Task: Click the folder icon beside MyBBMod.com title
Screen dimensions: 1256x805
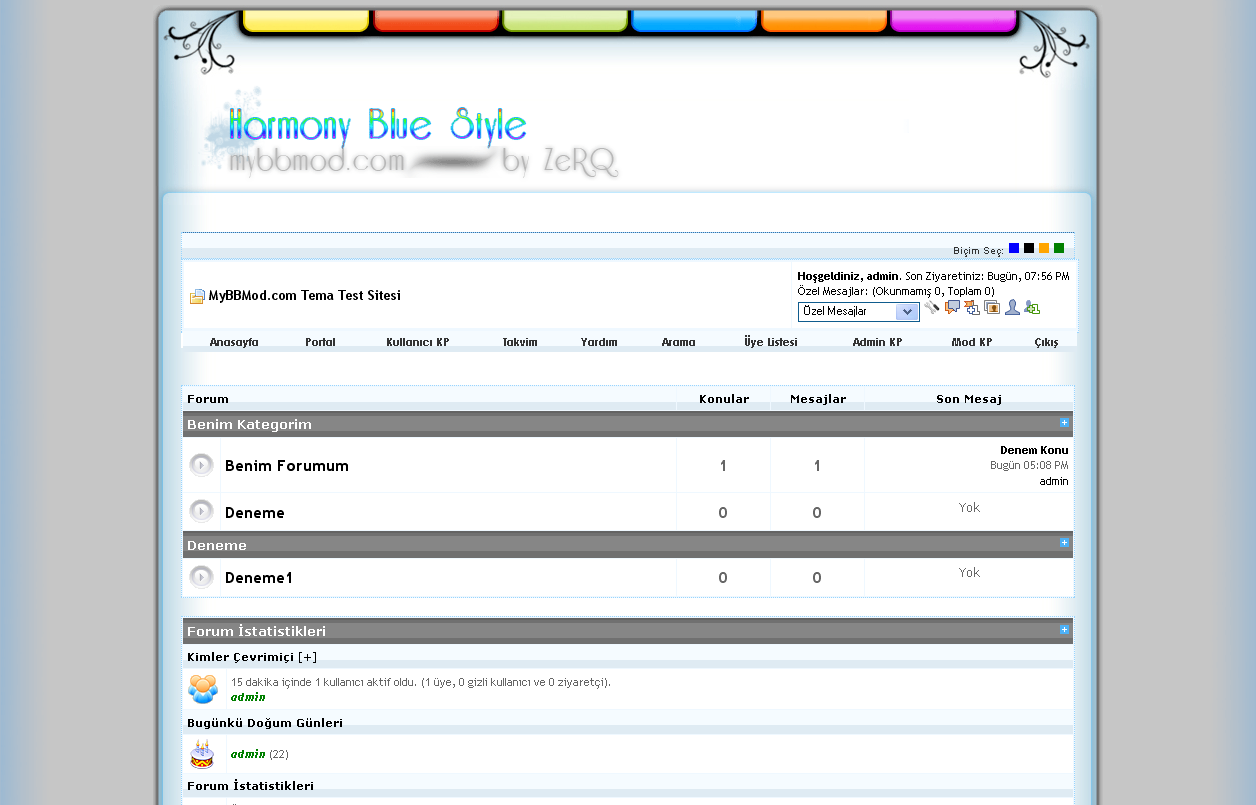Action: pyautogui.click(x=197, y=296)
